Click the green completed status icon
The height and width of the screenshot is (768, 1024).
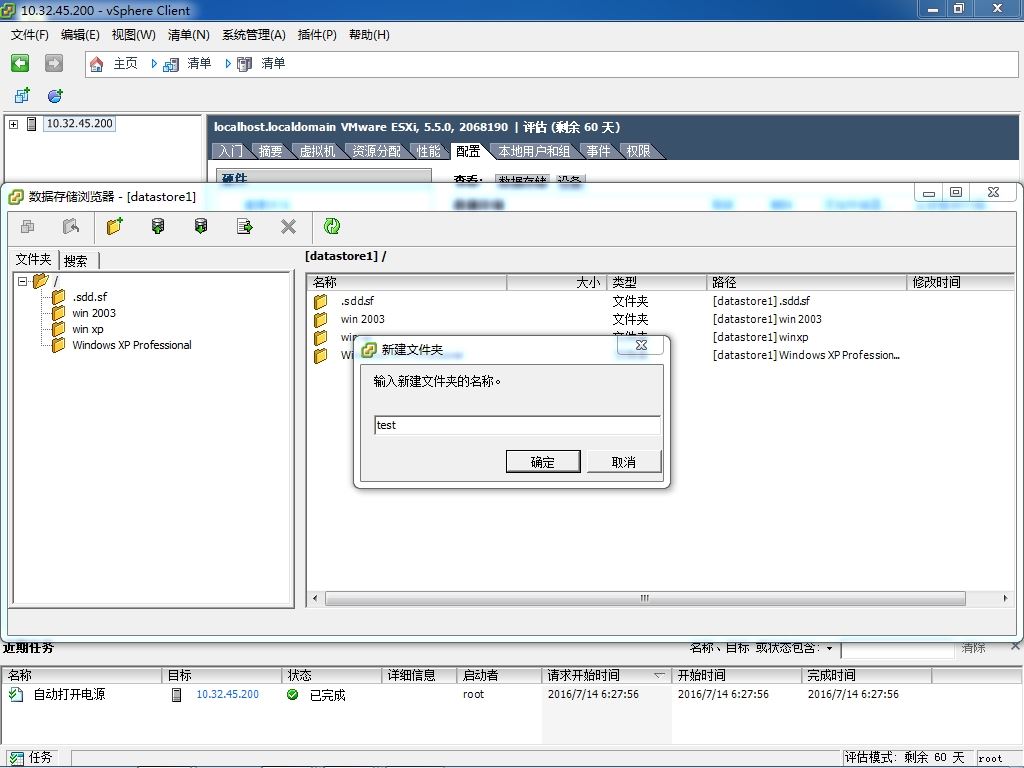pos(293,694)
